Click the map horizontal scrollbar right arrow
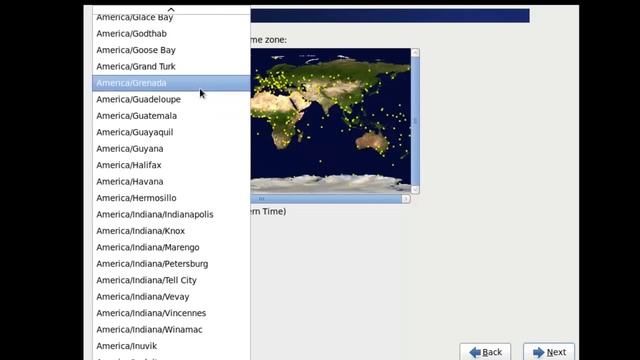 coord(406,199)
